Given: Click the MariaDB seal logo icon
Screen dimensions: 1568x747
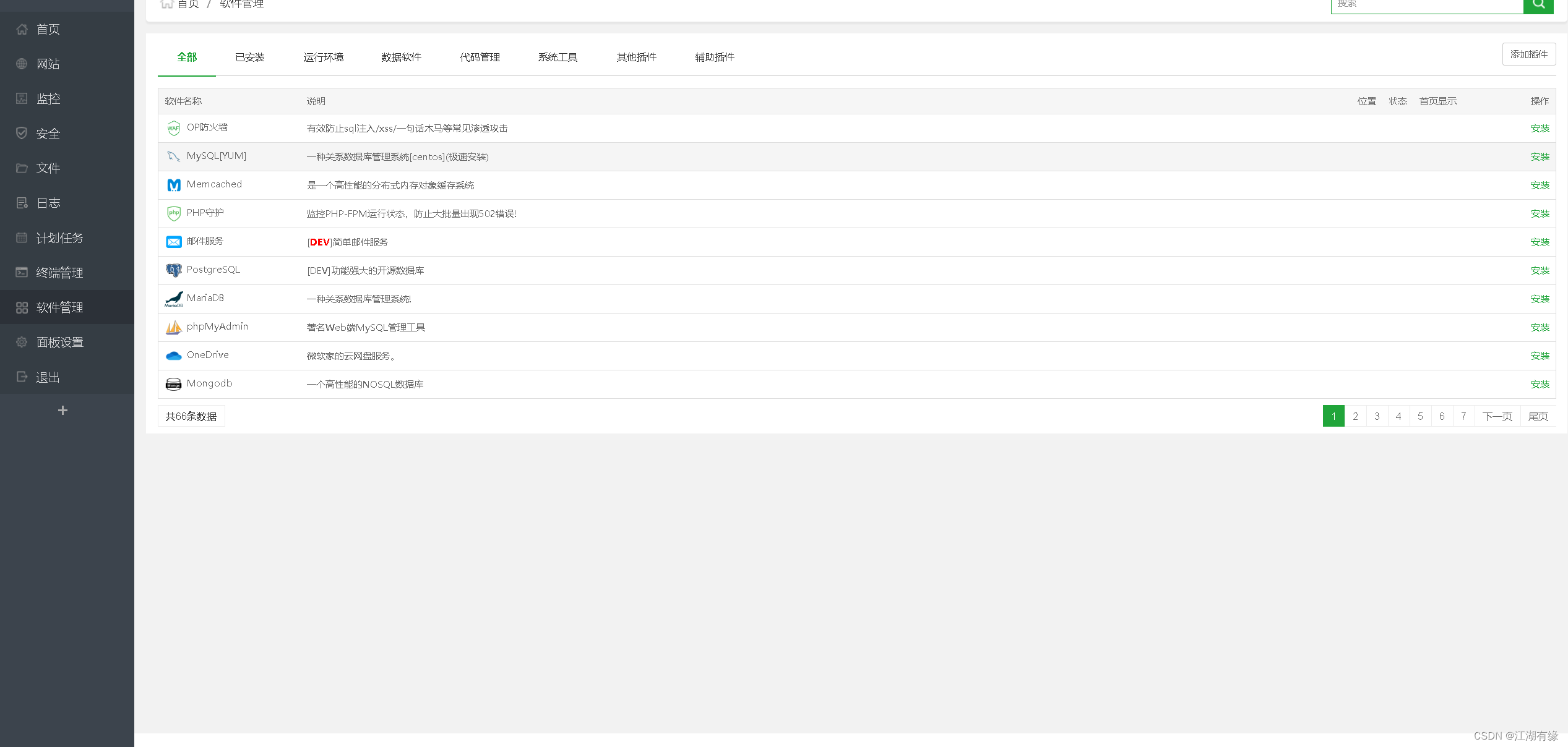Looking at the screenshot, I should click(x=174, y=299).
